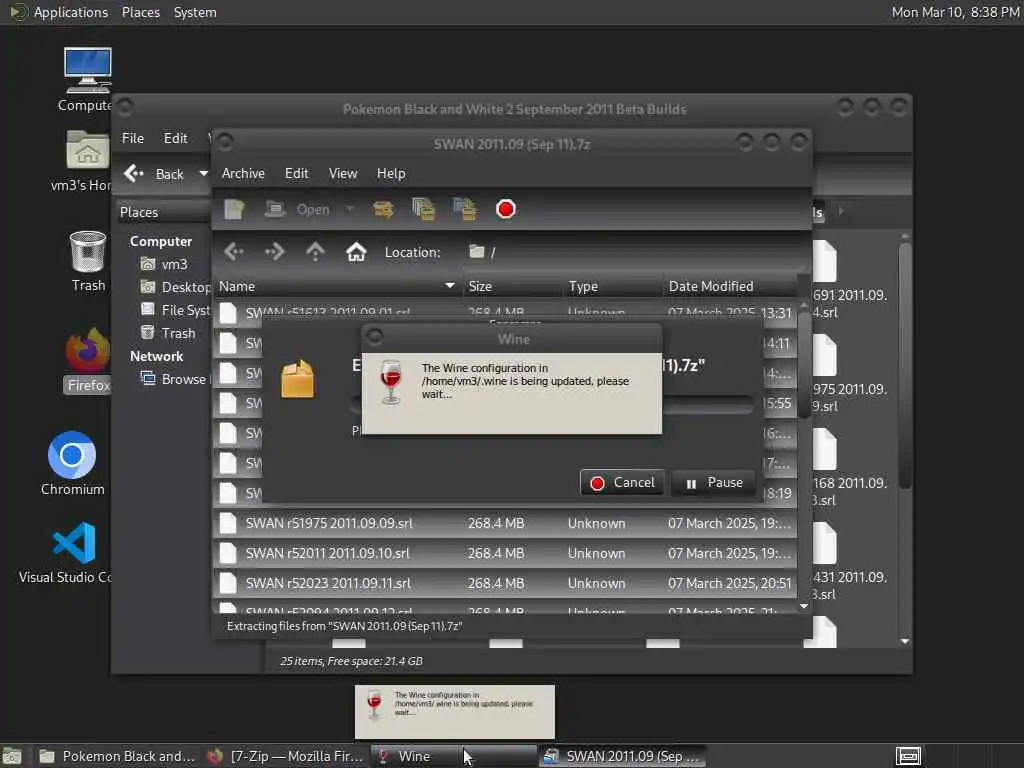Select SWAN r51975 2011.09.09.srl file
1024x768 pixels.
(505, 523)
